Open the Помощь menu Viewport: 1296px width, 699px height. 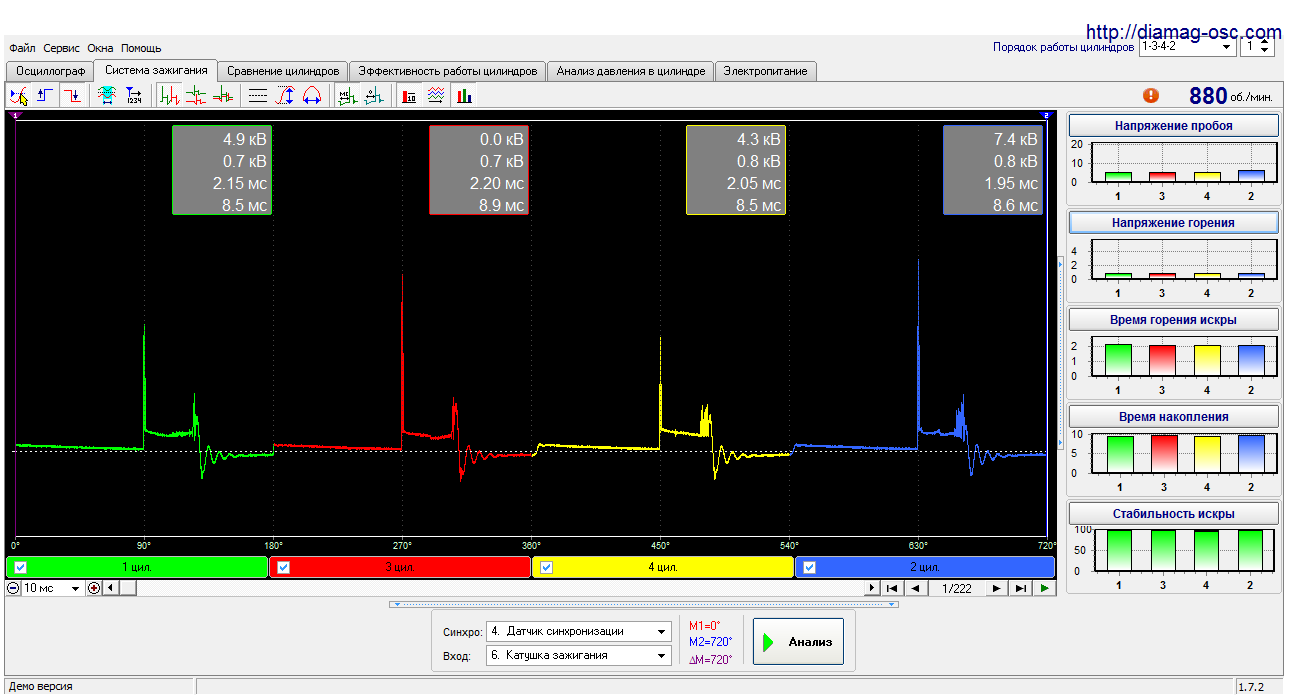point(141,48)
